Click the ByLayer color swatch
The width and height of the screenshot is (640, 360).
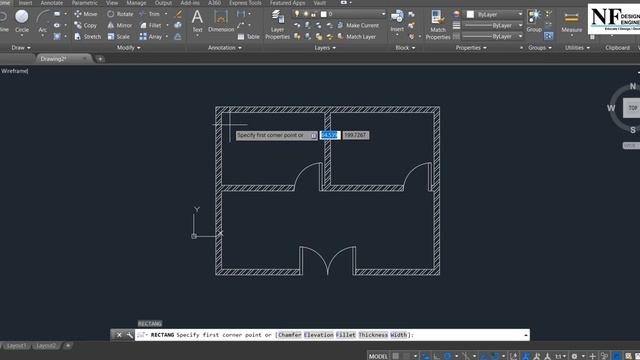coord(471,14)
